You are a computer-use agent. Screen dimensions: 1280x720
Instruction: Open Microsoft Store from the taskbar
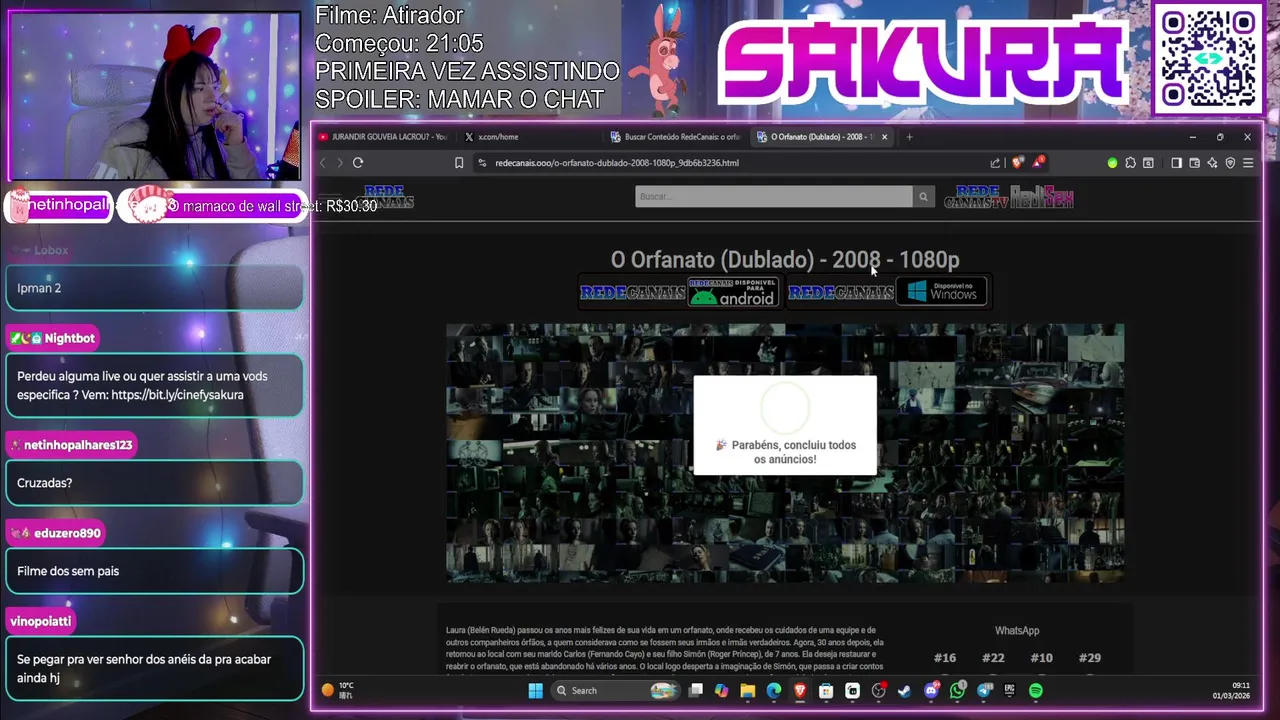pyautogui.click(x=826, y=690)
